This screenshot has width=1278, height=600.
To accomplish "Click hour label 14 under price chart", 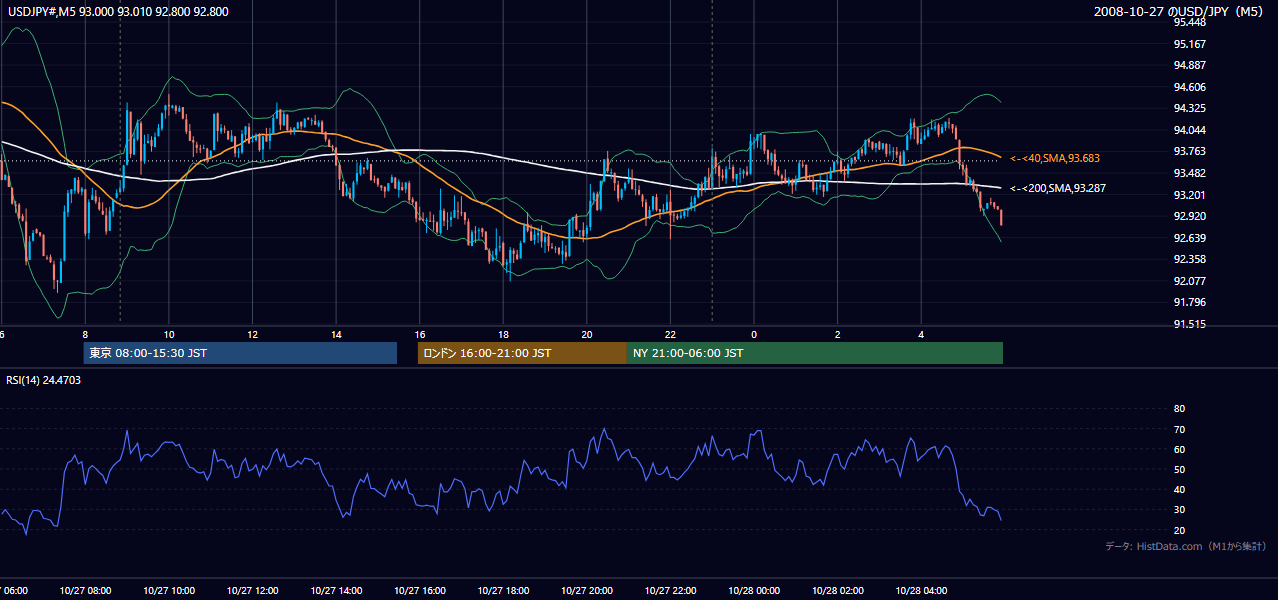I will click(x=336, y=334).
